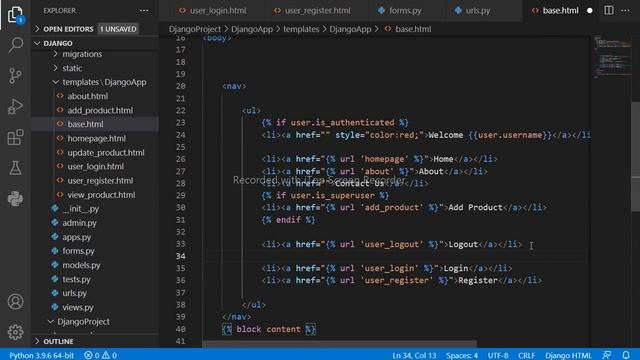Click the feedback icon in status bar
Screen dimensions: 640x360
[607, 356]
